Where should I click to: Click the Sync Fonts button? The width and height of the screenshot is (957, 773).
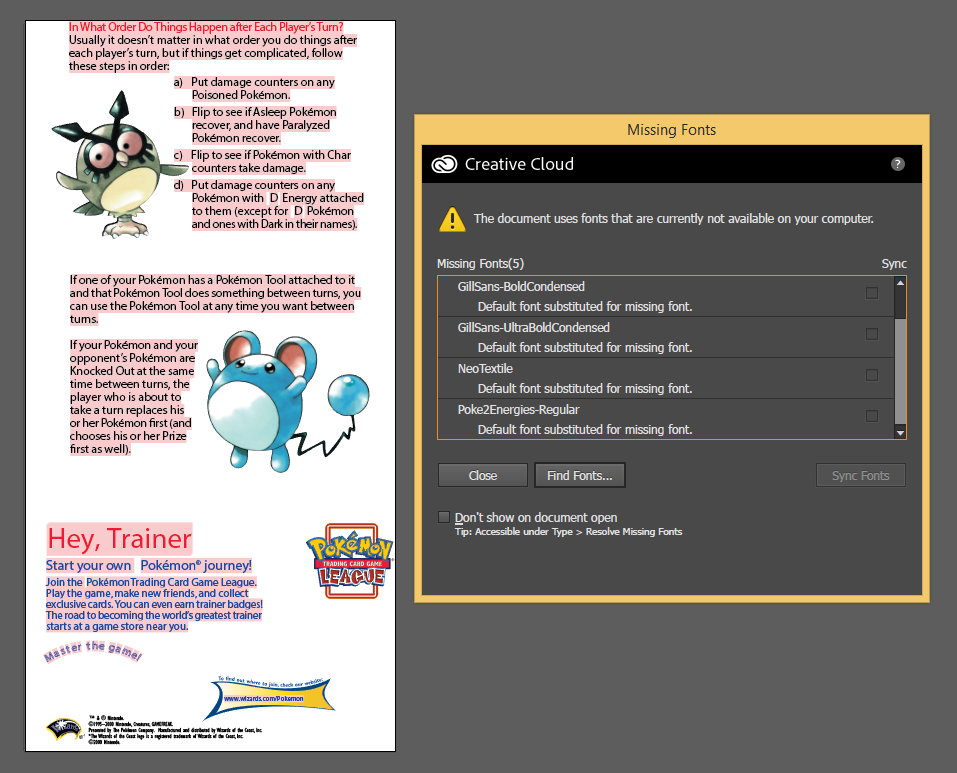pos(861,475)
